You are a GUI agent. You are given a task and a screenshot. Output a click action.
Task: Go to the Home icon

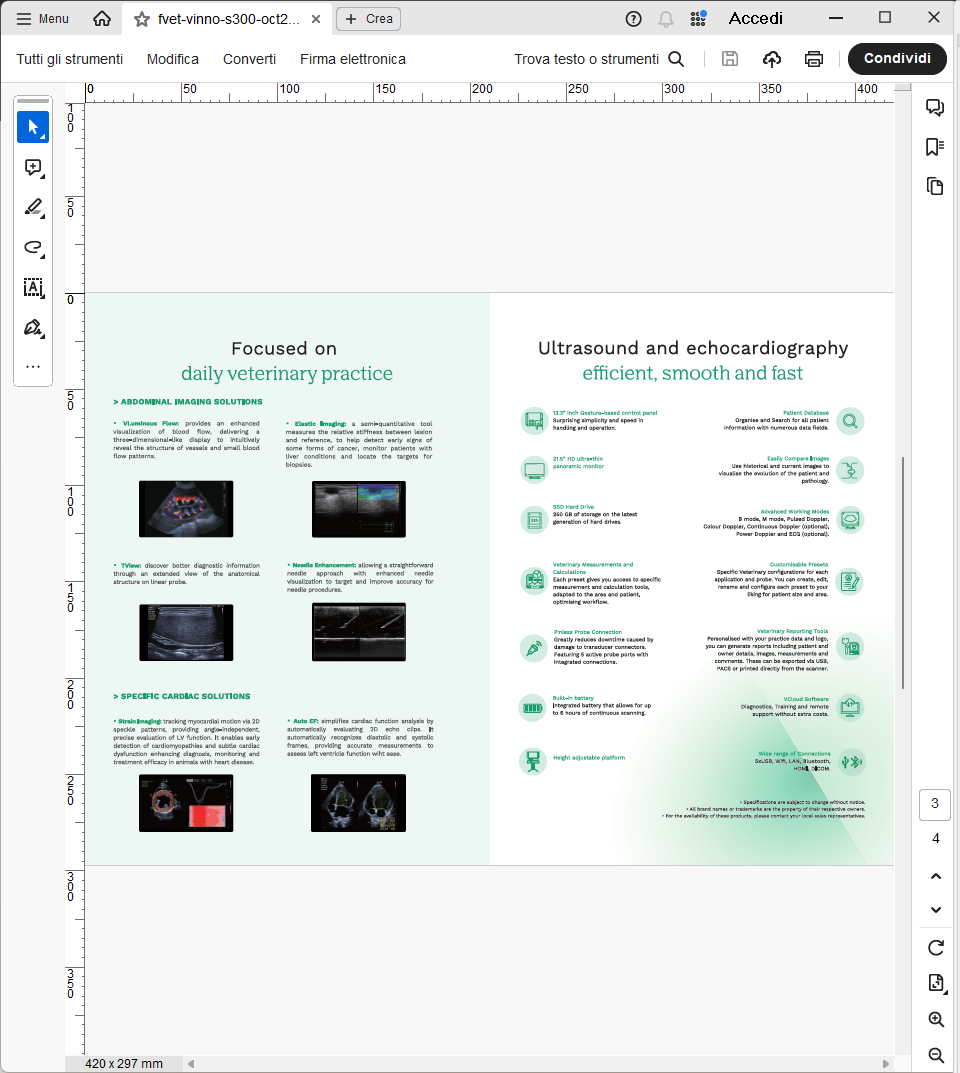click(102, 18)
